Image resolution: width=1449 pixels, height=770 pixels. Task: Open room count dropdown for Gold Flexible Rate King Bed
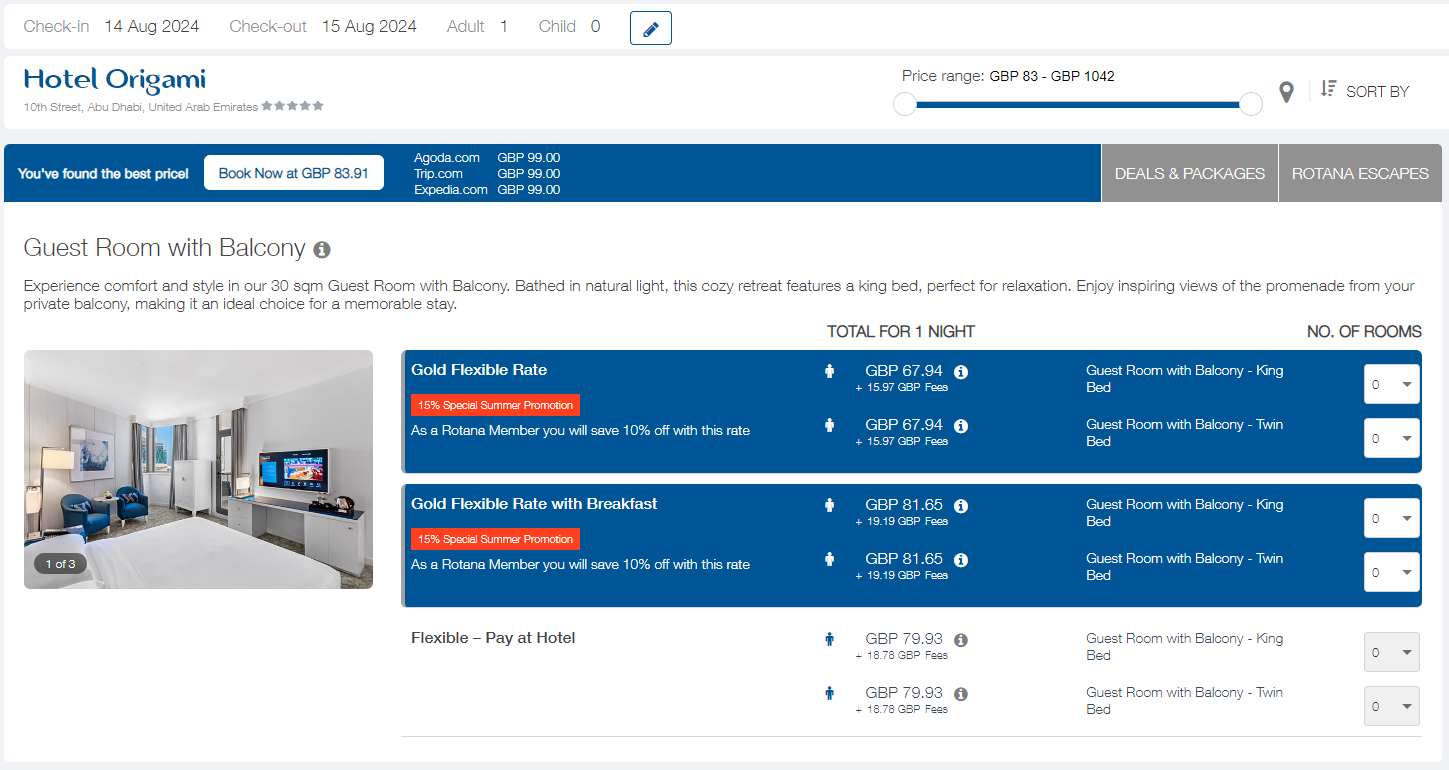1392,384
